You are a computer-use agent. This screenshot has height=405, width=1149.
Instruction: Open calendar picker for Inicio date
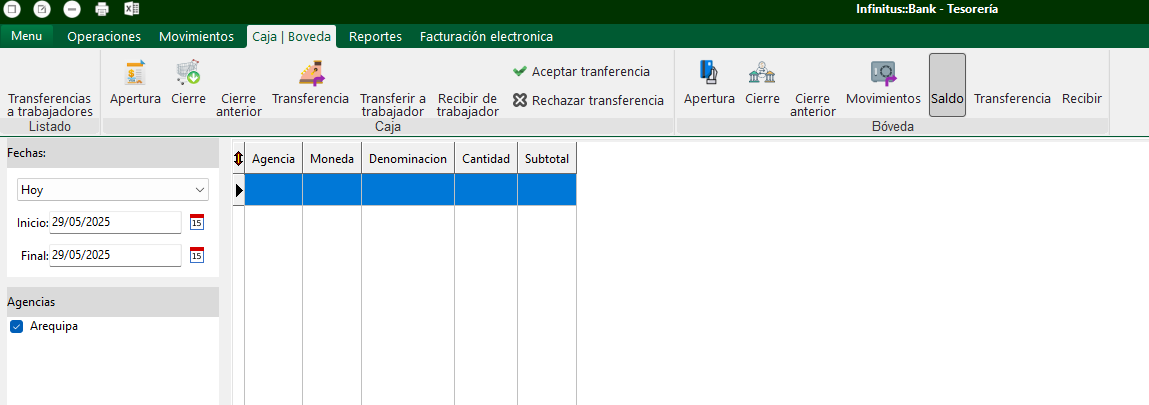(x=197, y=222)
